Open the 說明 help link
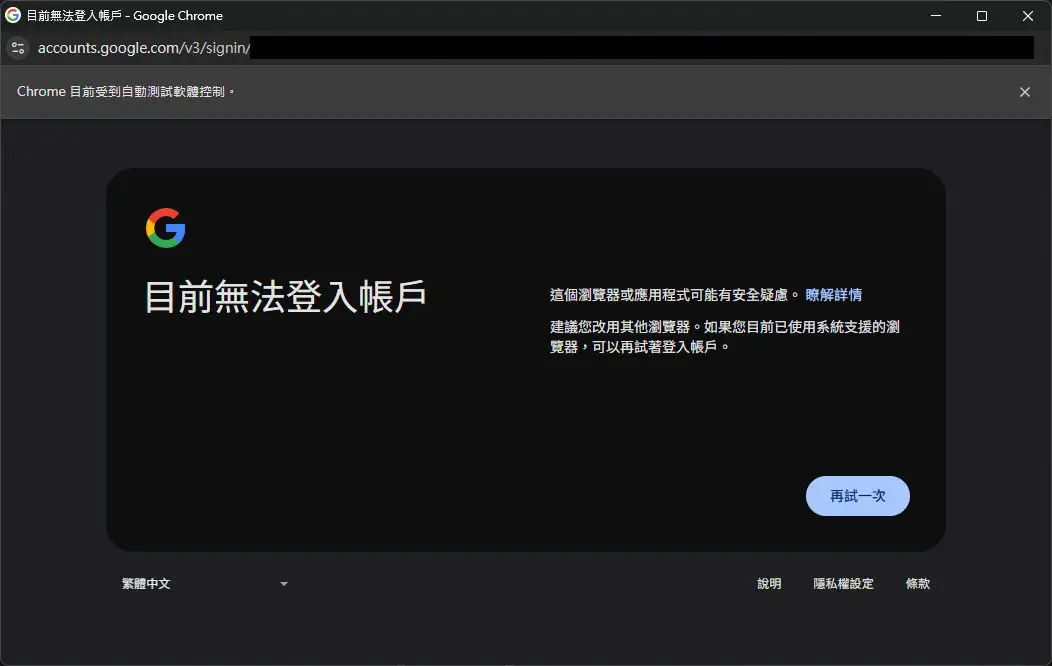The width and height of the screenshot is (1052, 666). point(769,584)
